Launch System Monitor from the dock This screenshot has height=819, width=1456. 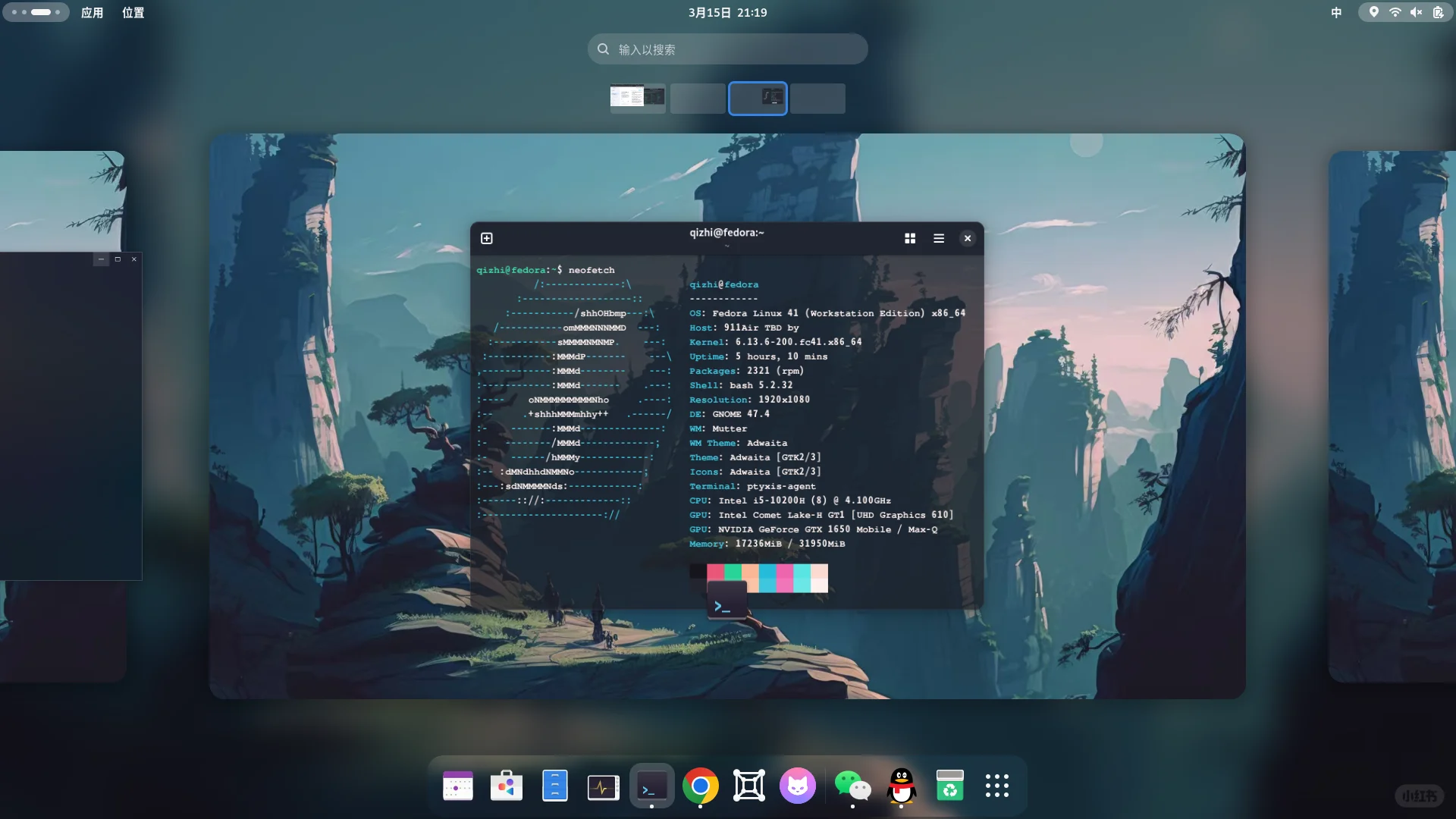click(603, 786)
